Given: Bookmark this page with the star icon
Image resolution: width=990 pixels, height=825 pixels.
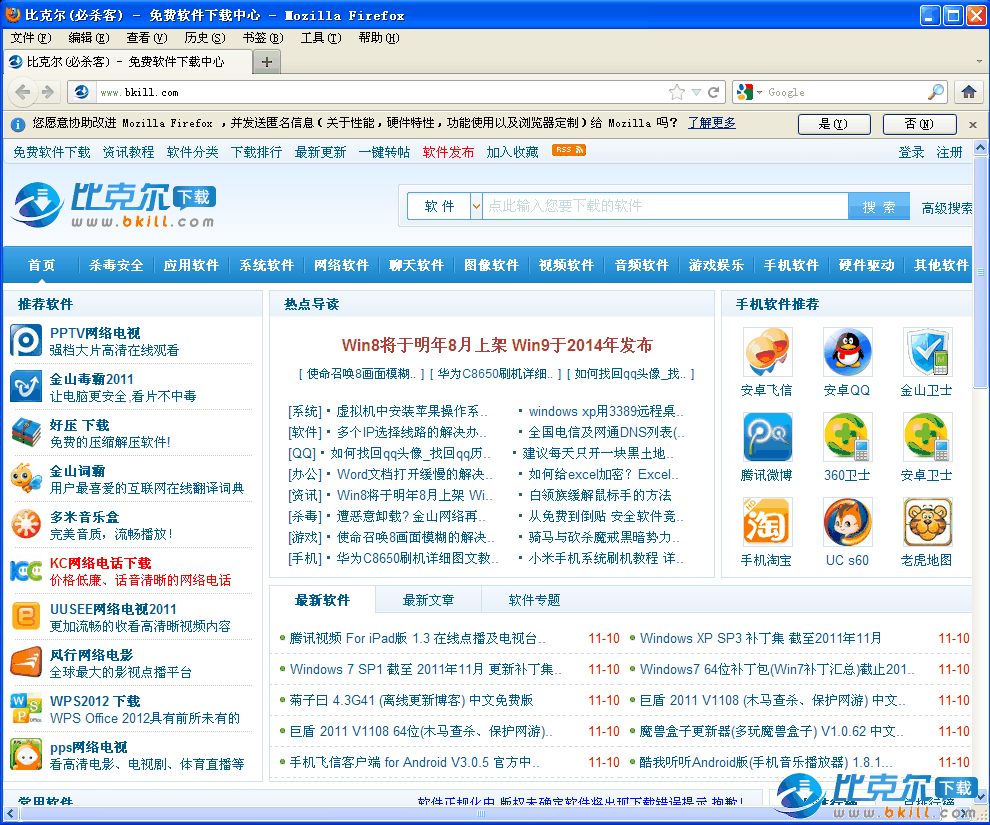Looking at the screenshot, I should [677, 92].
